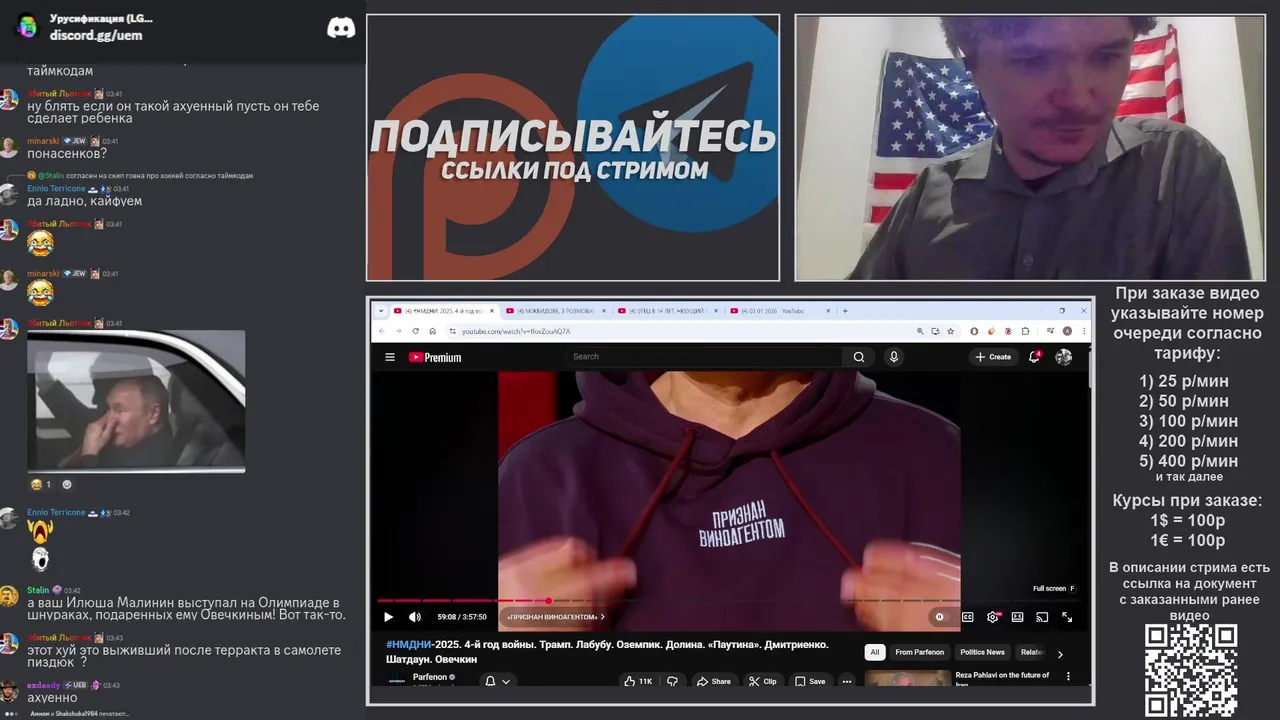This screenshot has width=1280, height=720.
Task: Click the minarski name above понасенков
Action: [x=43, y=141]
